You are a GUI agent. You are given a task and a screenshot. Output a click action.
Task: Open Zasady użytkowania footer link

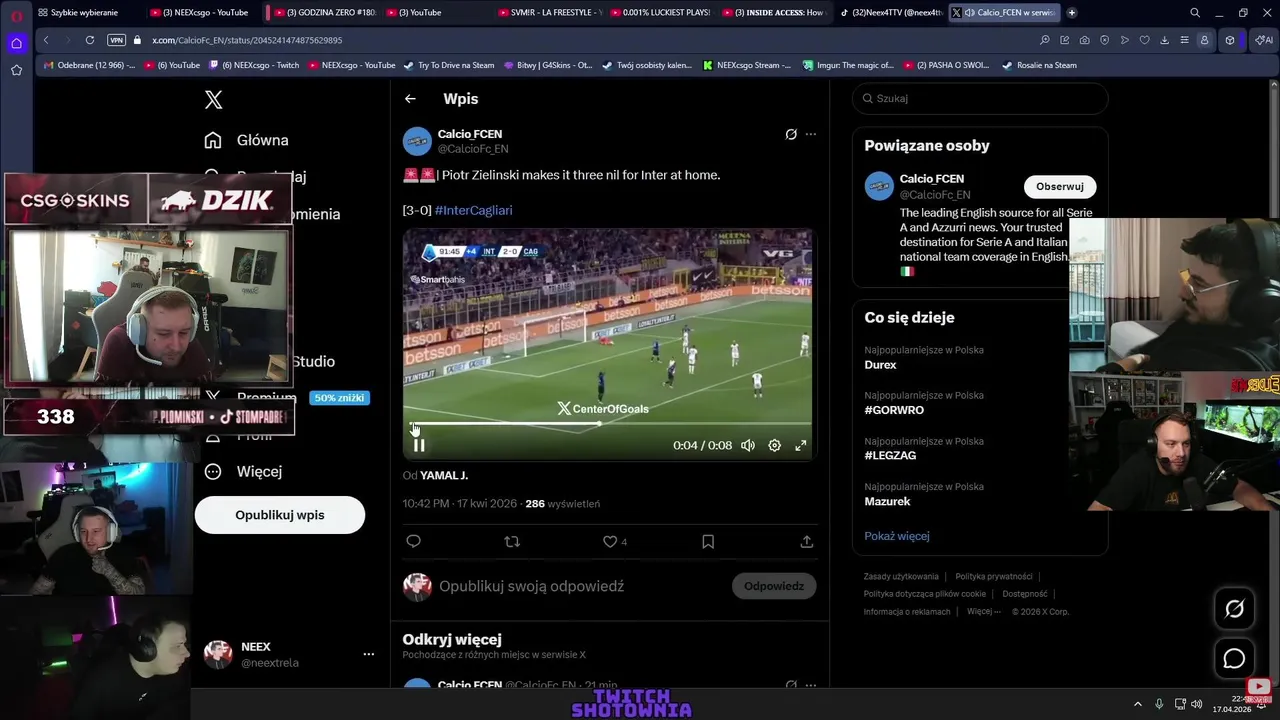pyautogui.click(x=901, y=577)
